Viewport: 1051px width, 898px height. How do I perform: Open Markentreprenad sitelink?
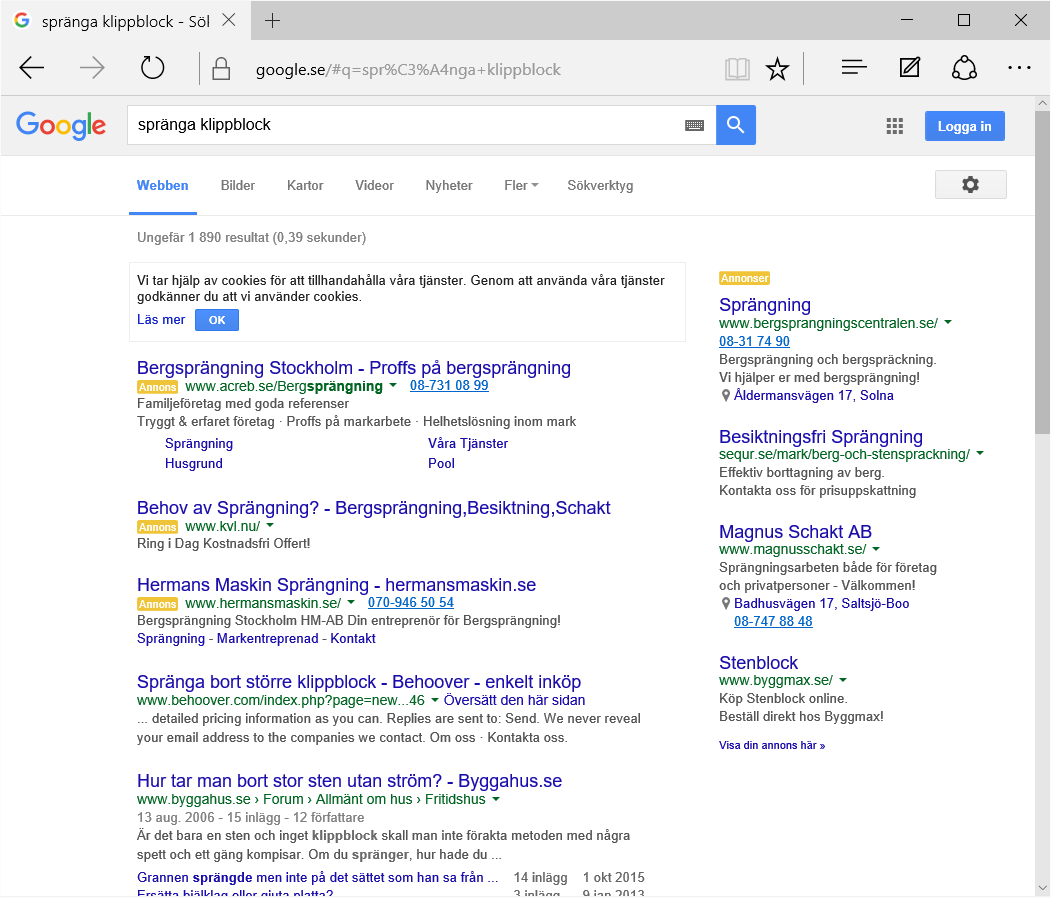[267, 639]
